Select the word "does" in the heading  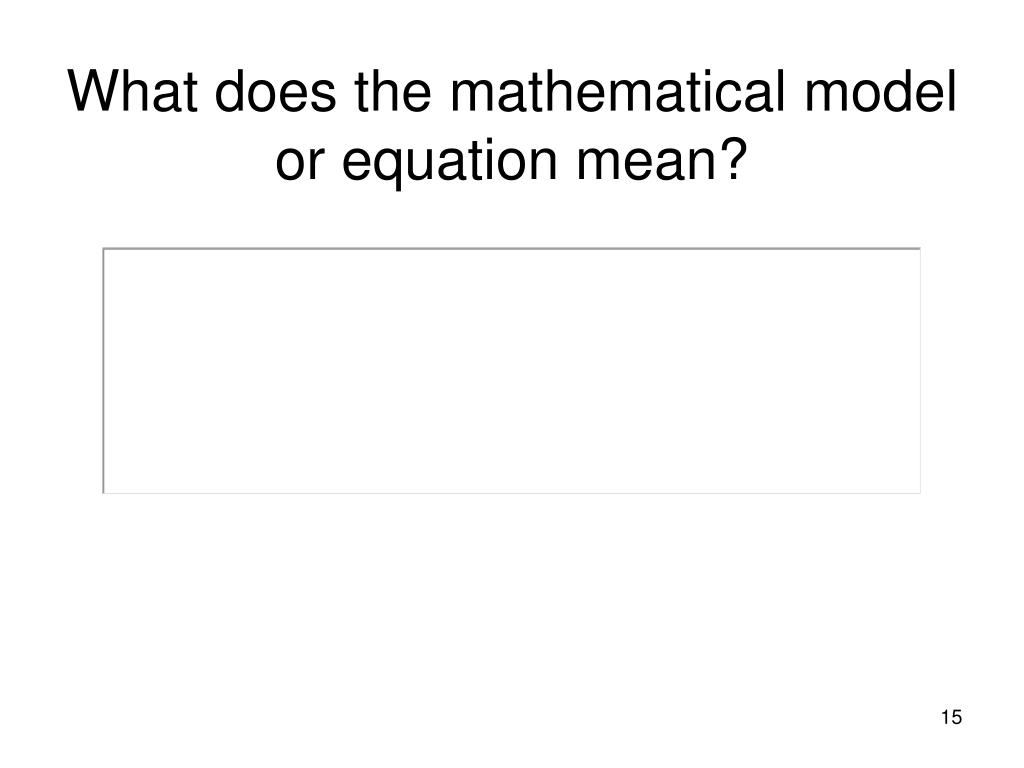click(x=276, y=91)
